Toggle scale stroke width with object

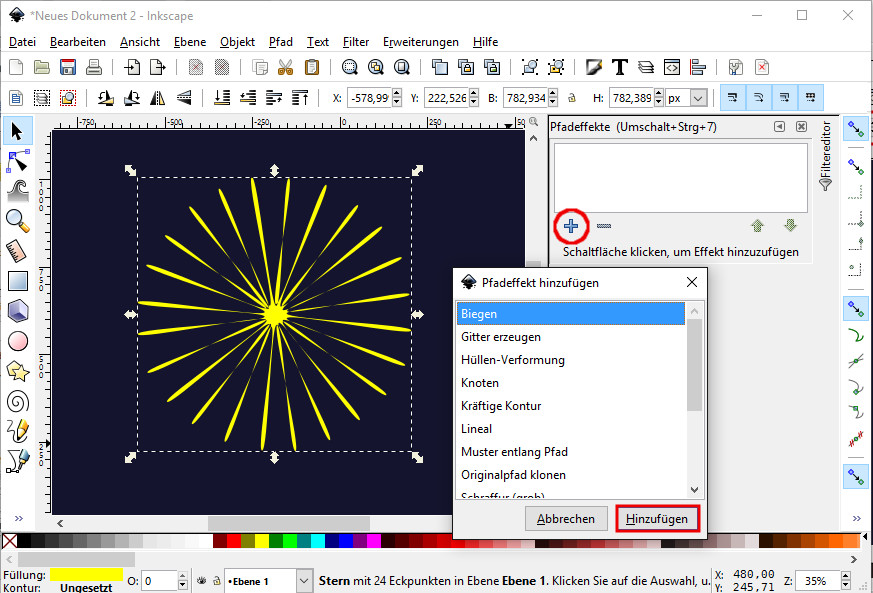pyautogui.click(x=732, y=98)
